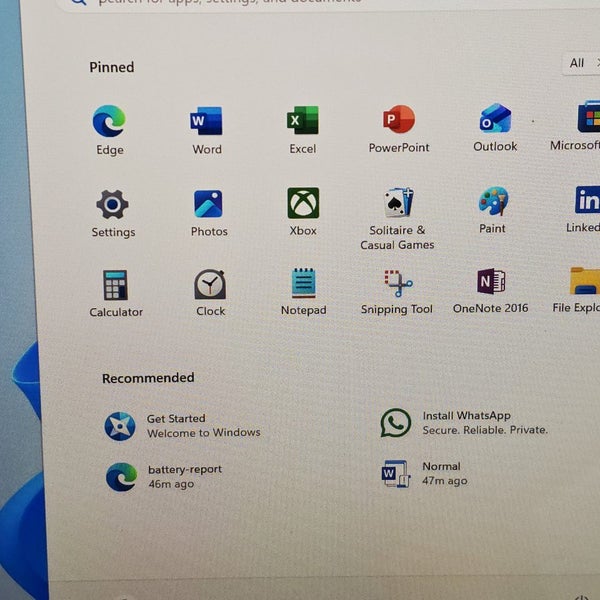Launch Word from pinned apps
600x600 pixels.
pyautogui.click(x=206, y=122)
